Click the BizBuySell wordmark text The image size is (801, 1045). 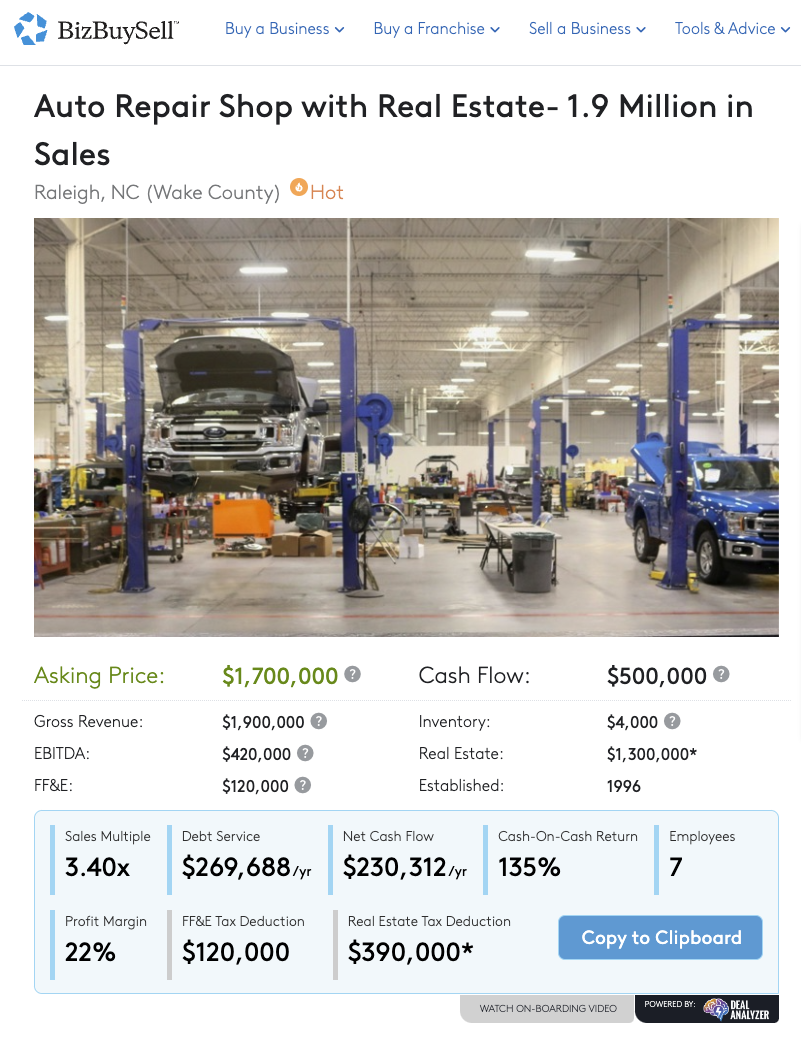[x=118, y=30]
